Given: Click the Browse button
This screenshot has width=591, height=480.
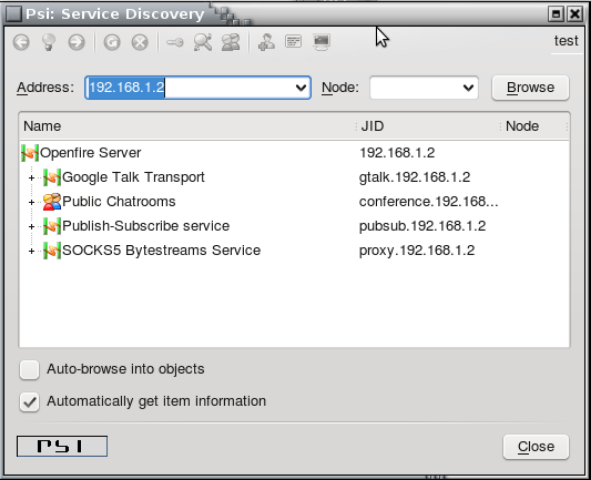Looking at the screenshot, I should (x=530, y=88).
